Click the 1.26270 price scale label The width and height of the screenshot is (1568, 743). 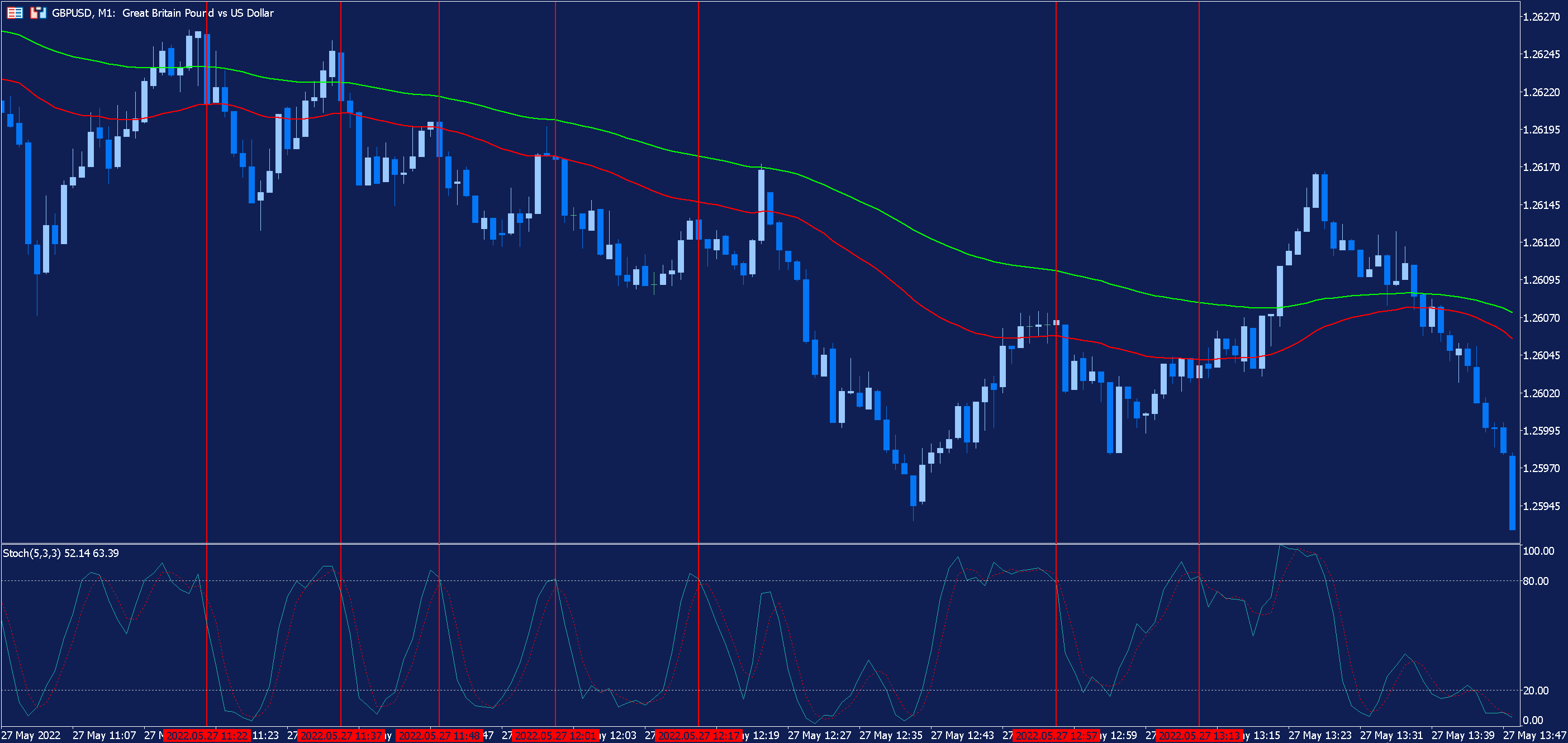point(1541,17)
